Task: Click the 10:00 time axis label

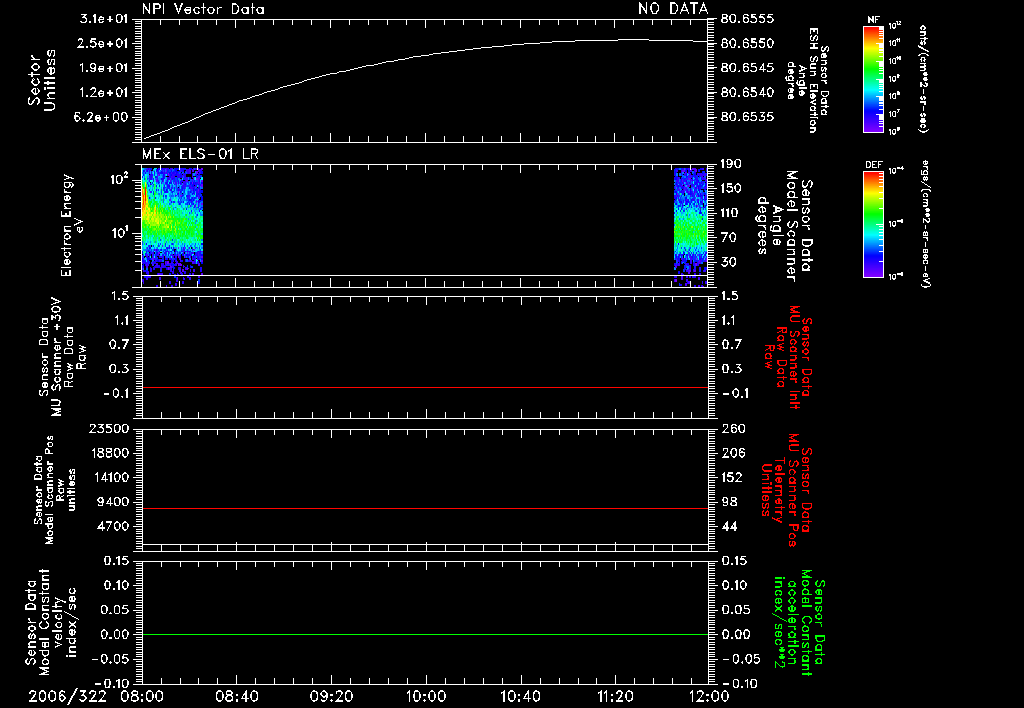Action: click(426, 696)
